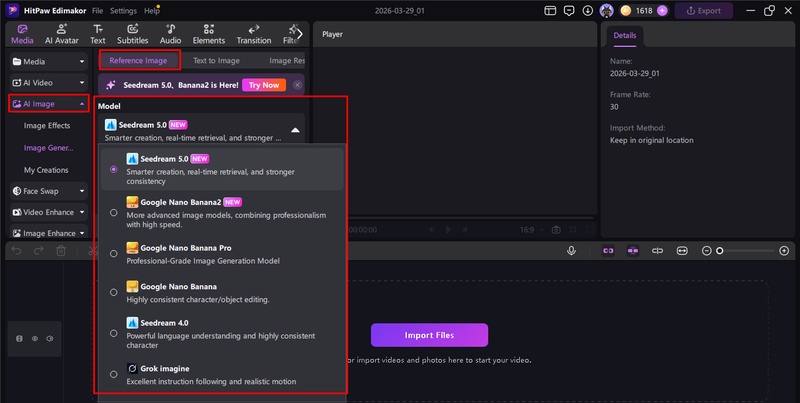Open the Elements panel

pyautogui.click(x=209, y=34)
